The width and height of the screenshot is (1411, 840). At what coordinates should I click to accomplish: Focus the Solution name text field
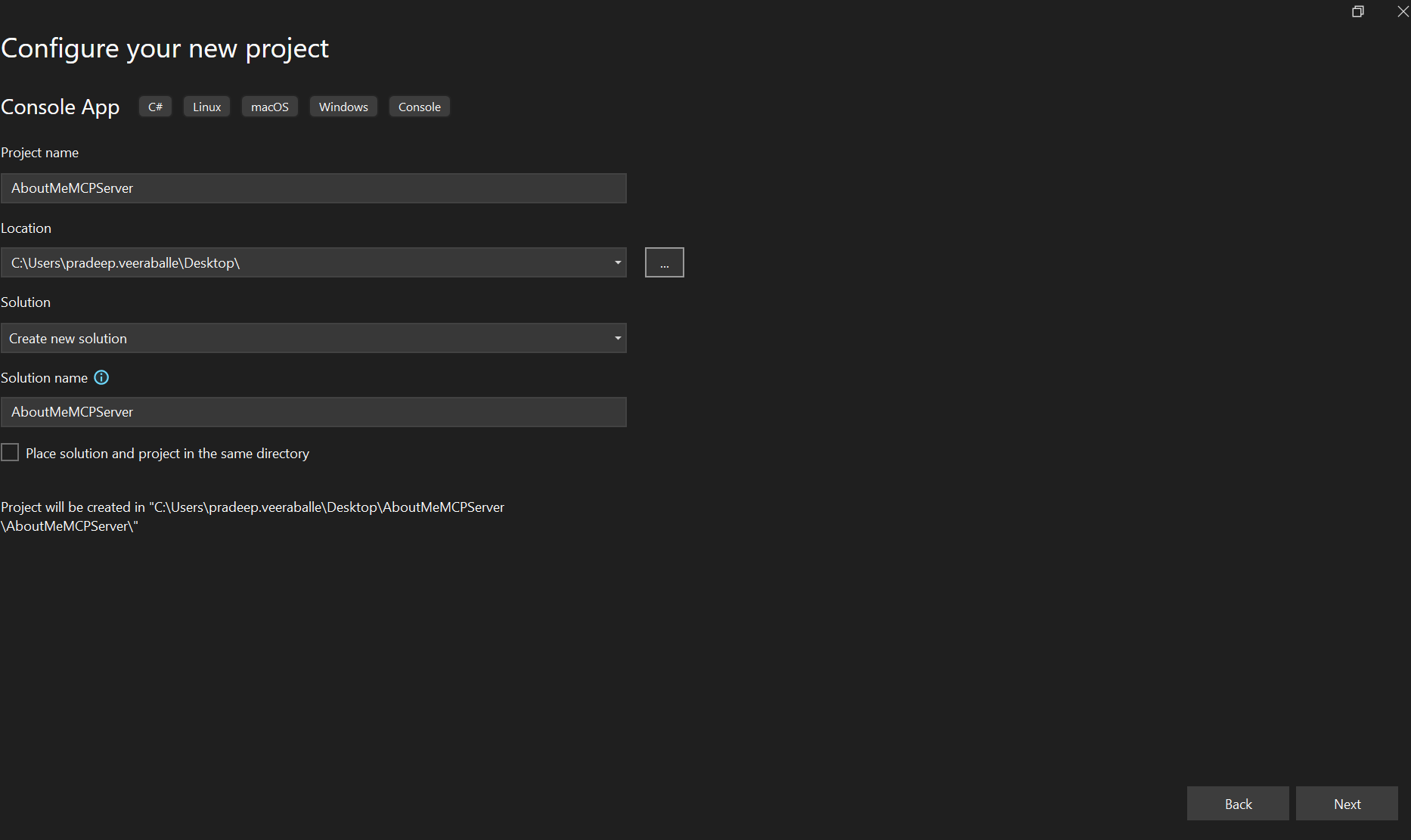(313, 412)
